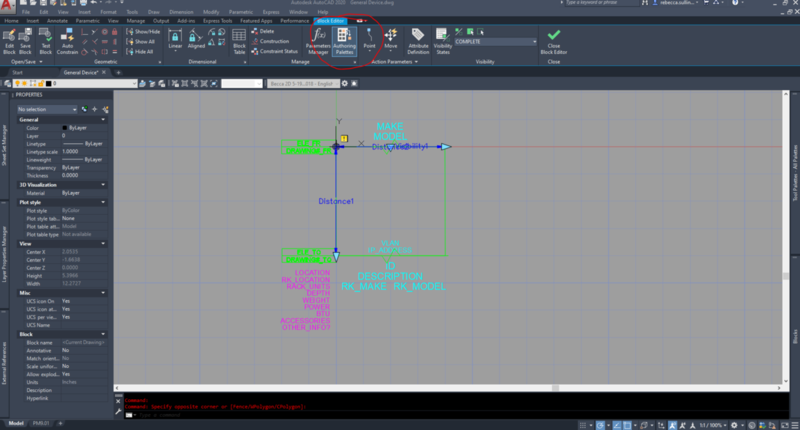Collapse 3D Visualization section
Screen dimensions: 800x430
[x=103, y=185]
